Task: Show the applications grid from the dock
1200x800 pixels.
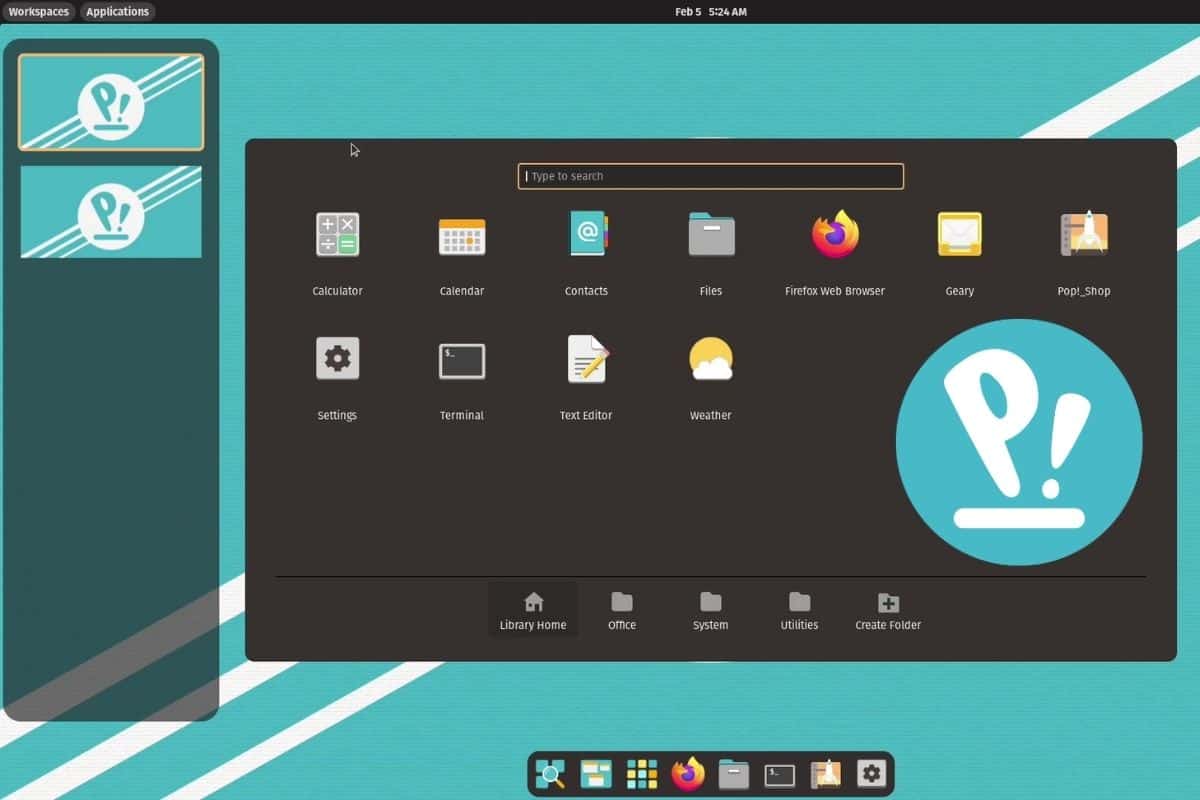Action: point(641,773)
